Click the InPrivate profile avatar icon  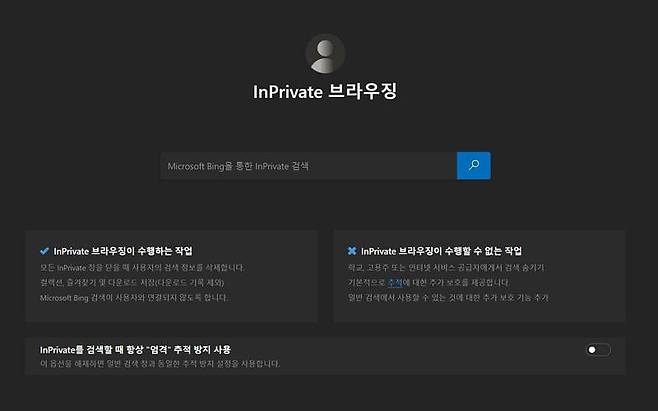click(x=325, y=54)
